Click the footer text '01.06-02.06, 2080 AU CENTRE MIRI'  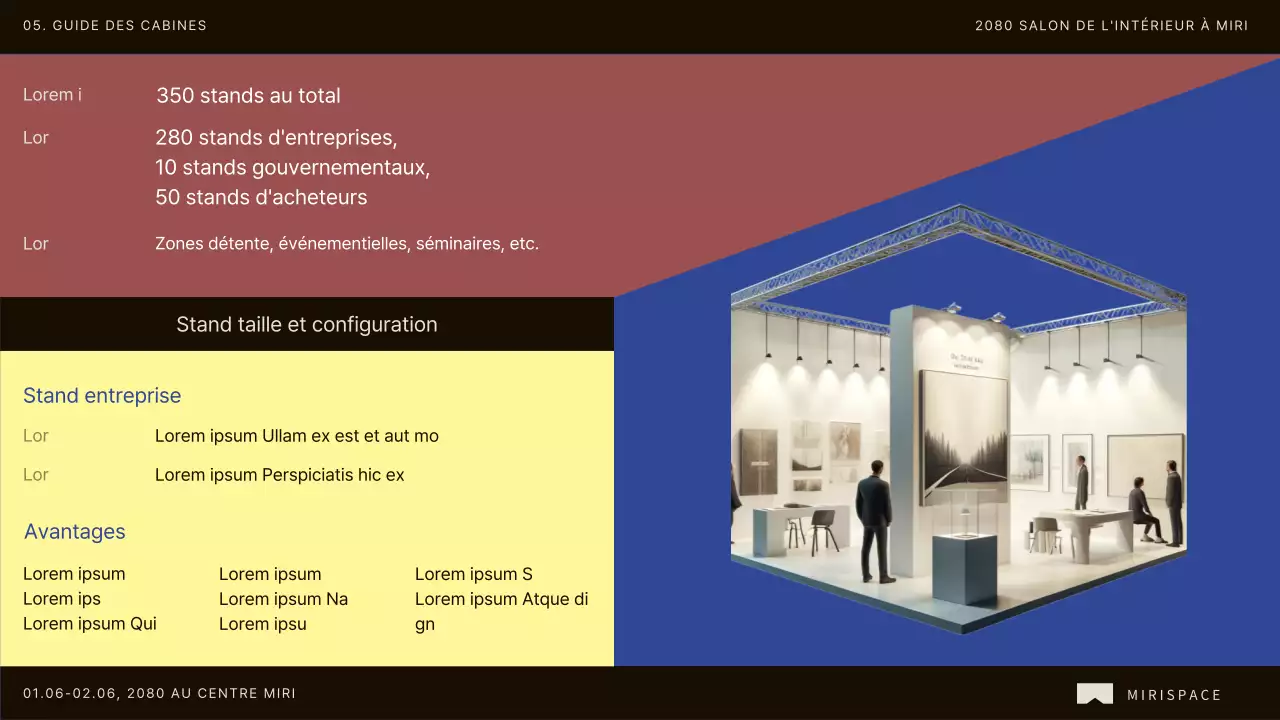(x=159, y=693)
